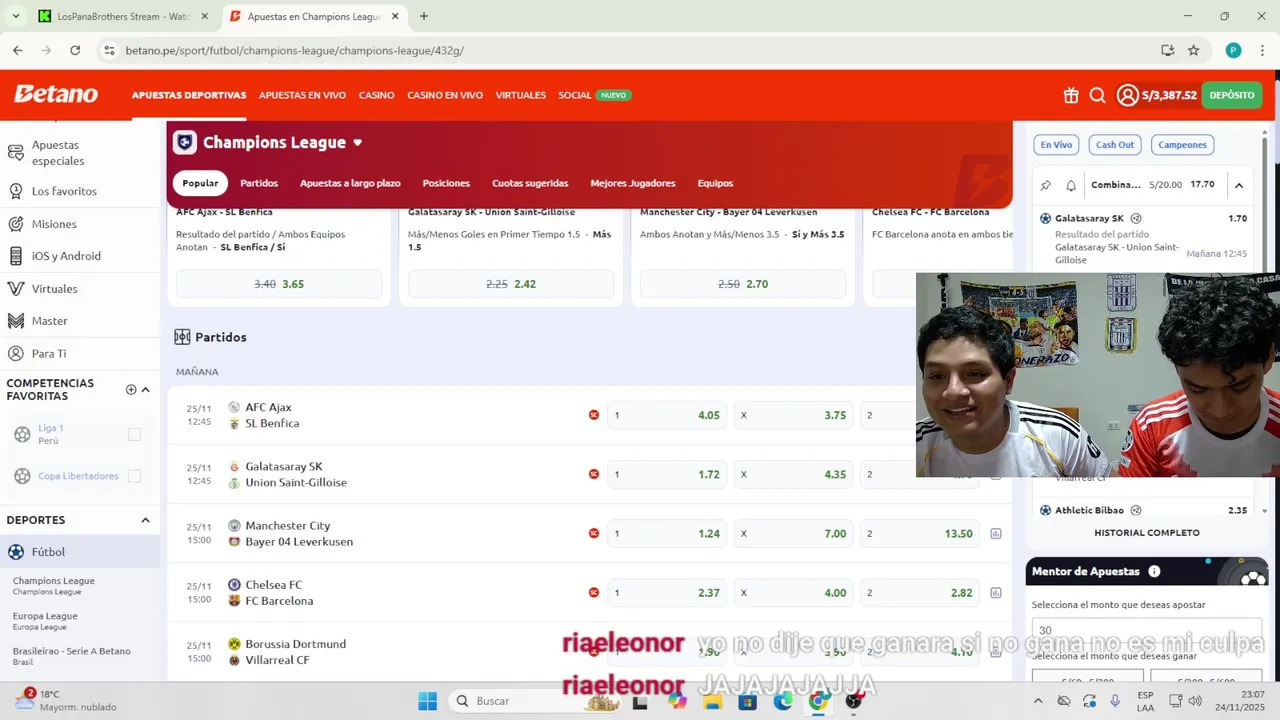This screenshot has width=1280, height=720.
Task: Click bet builder badge for AFC Ajax match
Action: (x=594, y=415)
